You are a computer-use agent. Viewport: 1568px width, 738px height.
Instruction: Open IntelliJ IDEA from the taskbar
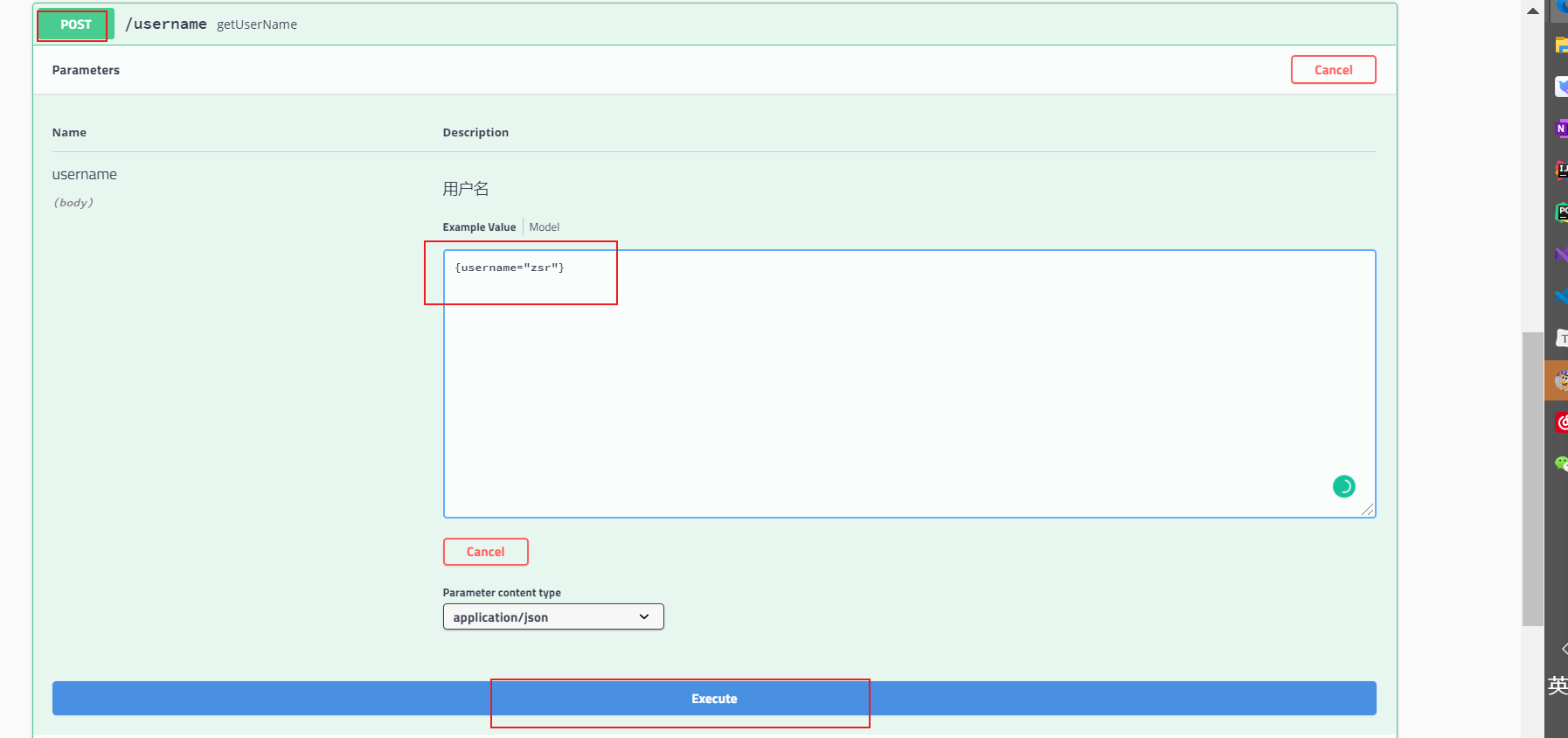(1561, 171)
